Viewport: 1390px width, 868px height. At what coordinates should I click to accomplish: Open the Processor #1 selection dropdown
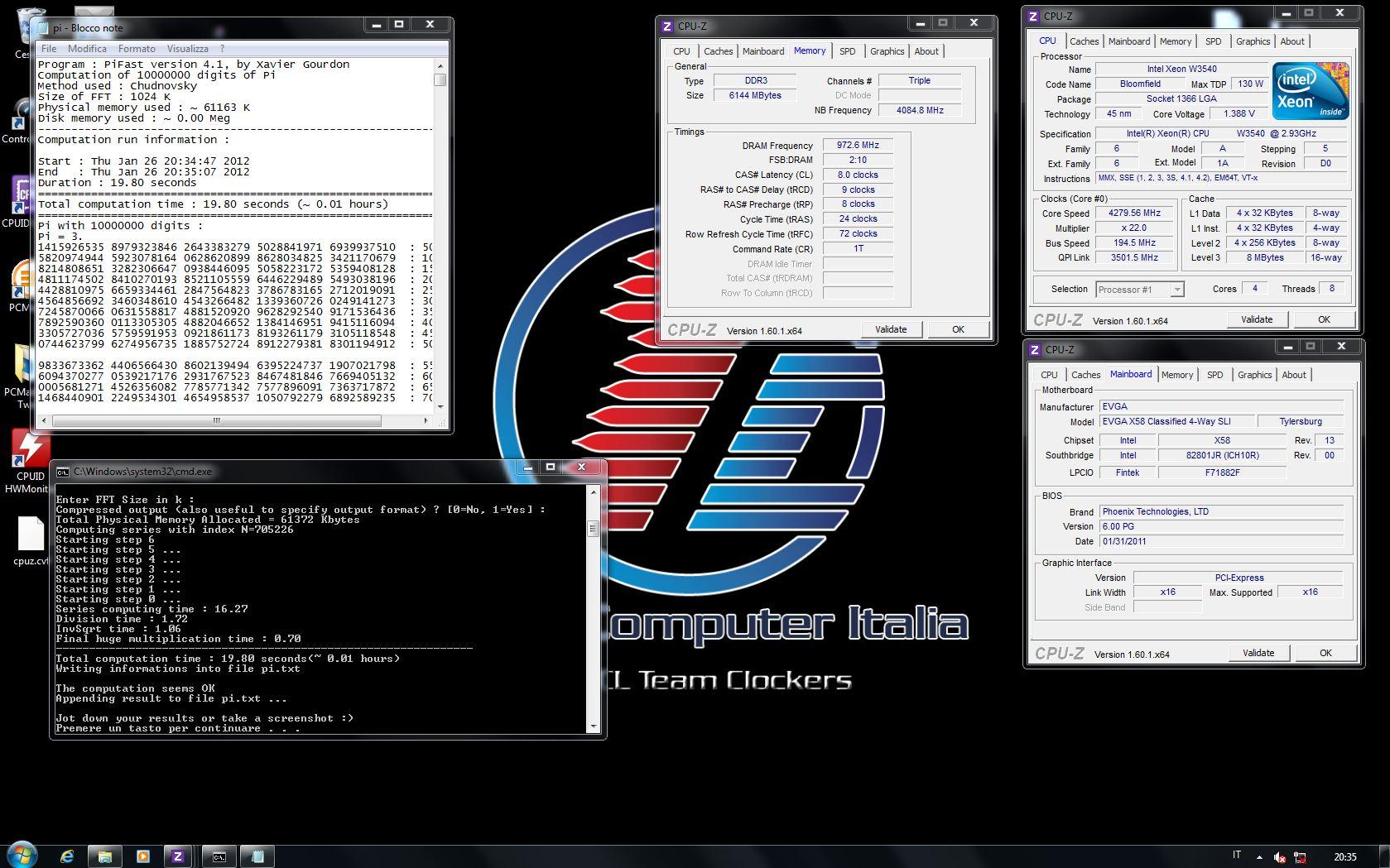[x=1139, y=290]
